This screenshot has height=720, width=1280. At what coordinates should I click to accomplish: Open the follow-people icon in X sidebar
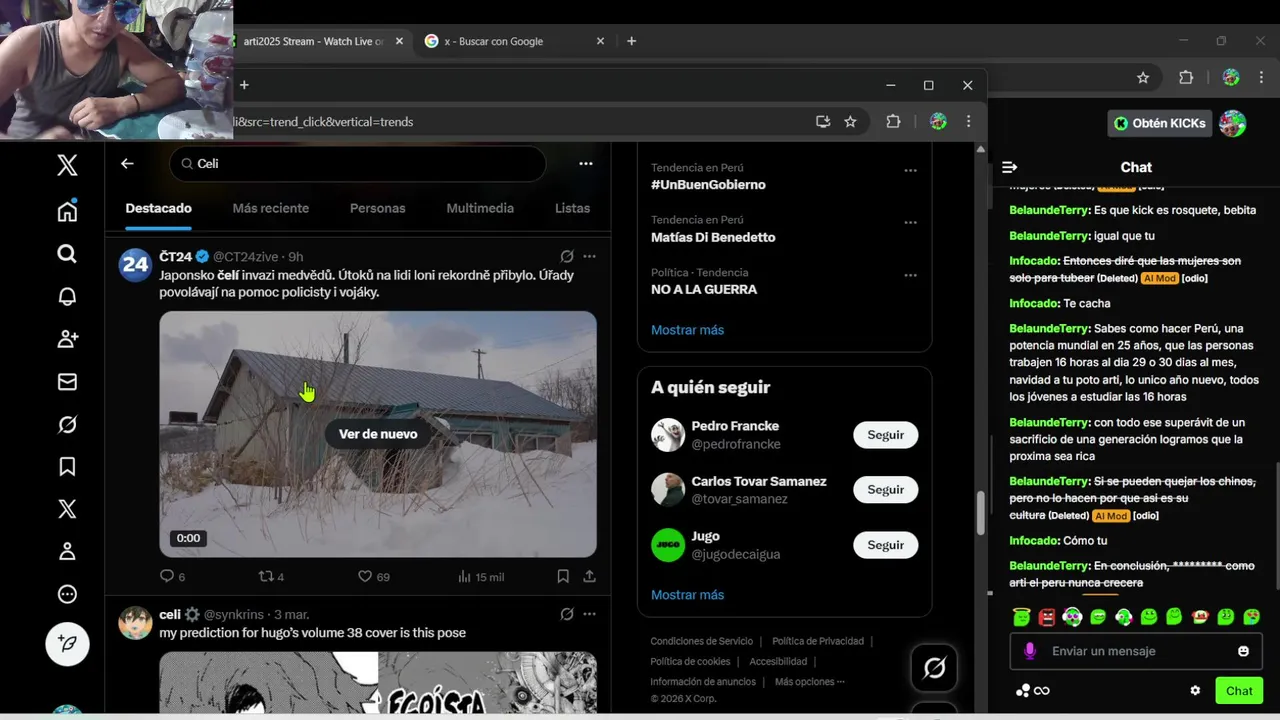pyautogui.click(x=67, y=339)
